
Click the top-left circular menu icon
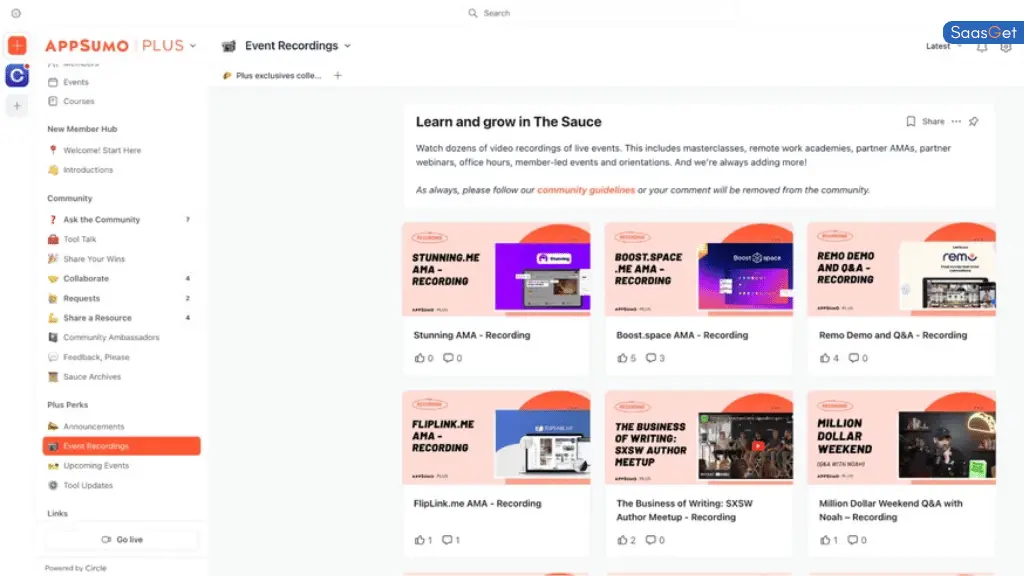pyautogui.click(x=16, y=13)
